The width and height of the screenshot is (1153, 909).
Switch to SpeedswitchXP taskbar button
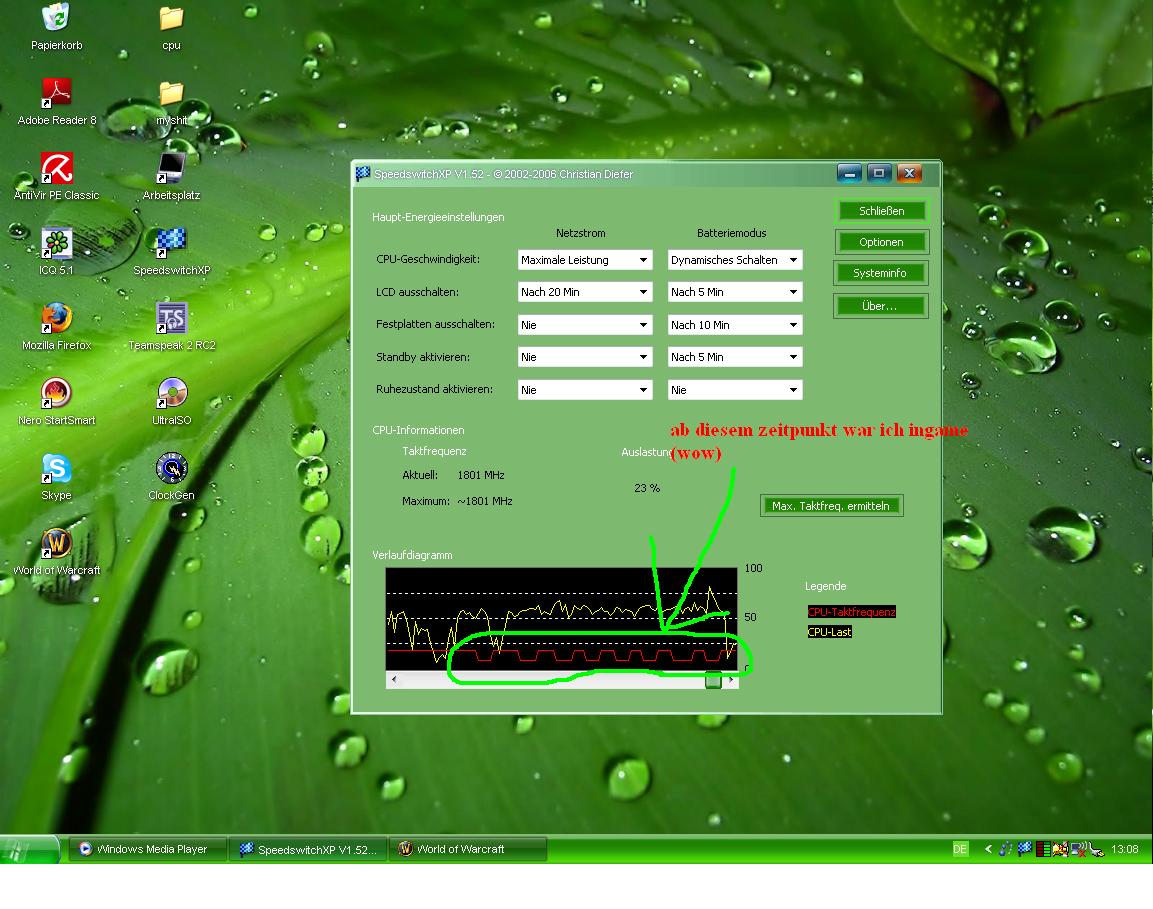[309, 849]
